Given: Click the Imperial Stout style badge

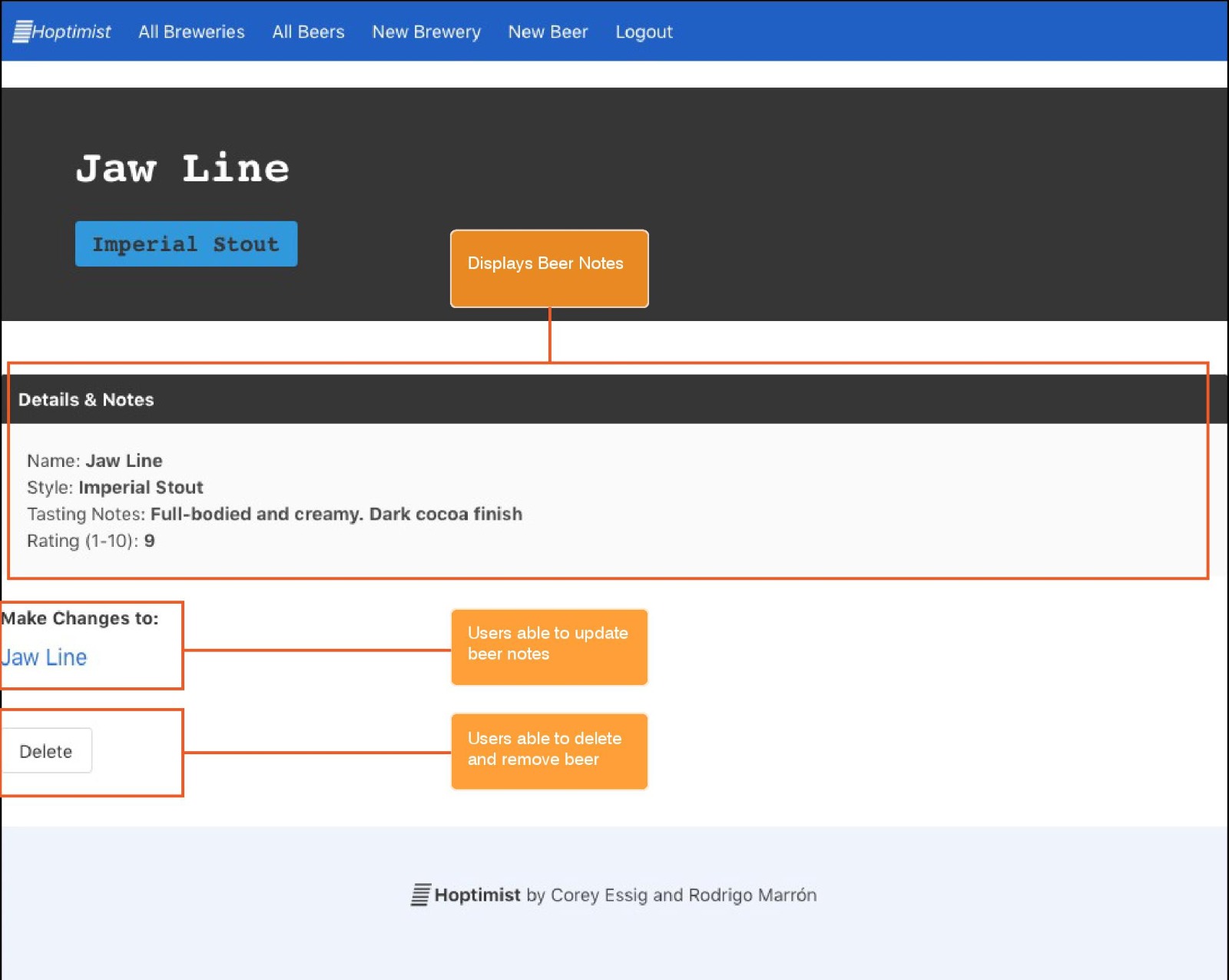Looking at the screenshot, I should pyautogui.click(x=186, y=243).
